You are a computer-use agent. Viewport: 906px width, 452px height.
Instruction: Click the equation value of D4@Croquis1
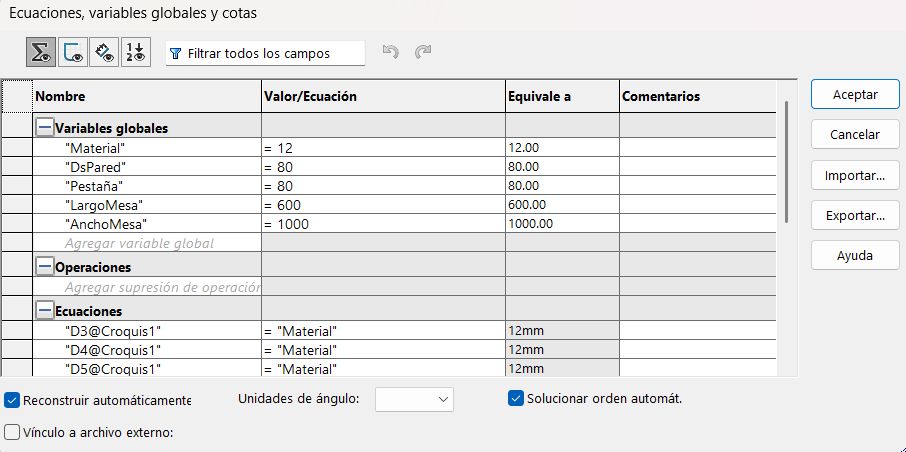pyautogui.click(x=383, y=350)
